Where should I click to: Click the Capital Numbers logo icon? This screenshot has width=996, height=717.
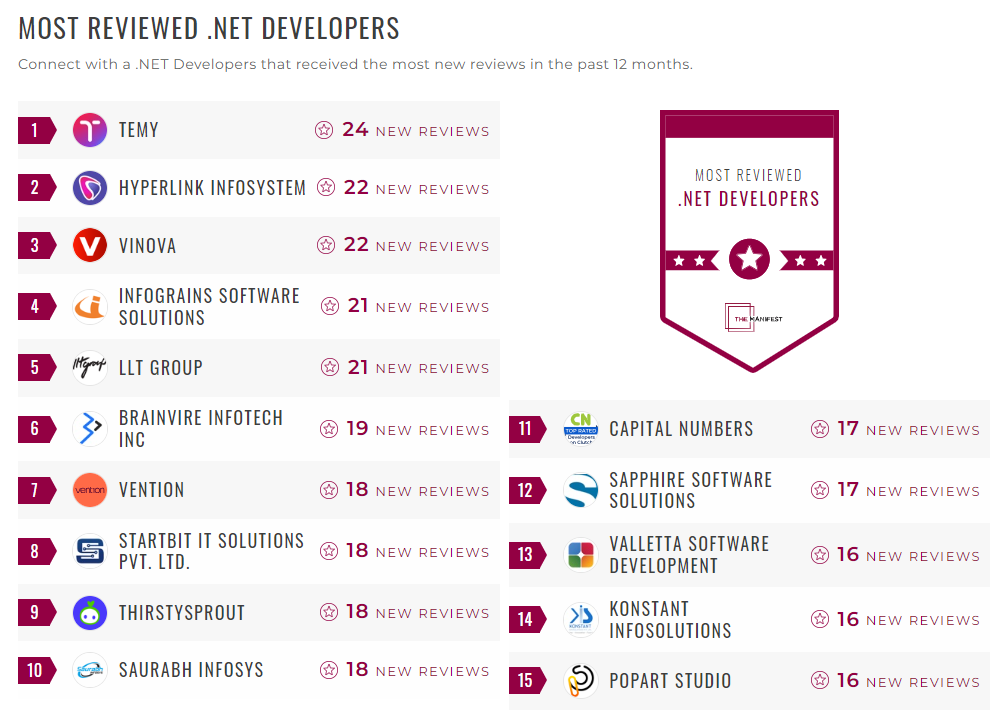pos(581,429)
